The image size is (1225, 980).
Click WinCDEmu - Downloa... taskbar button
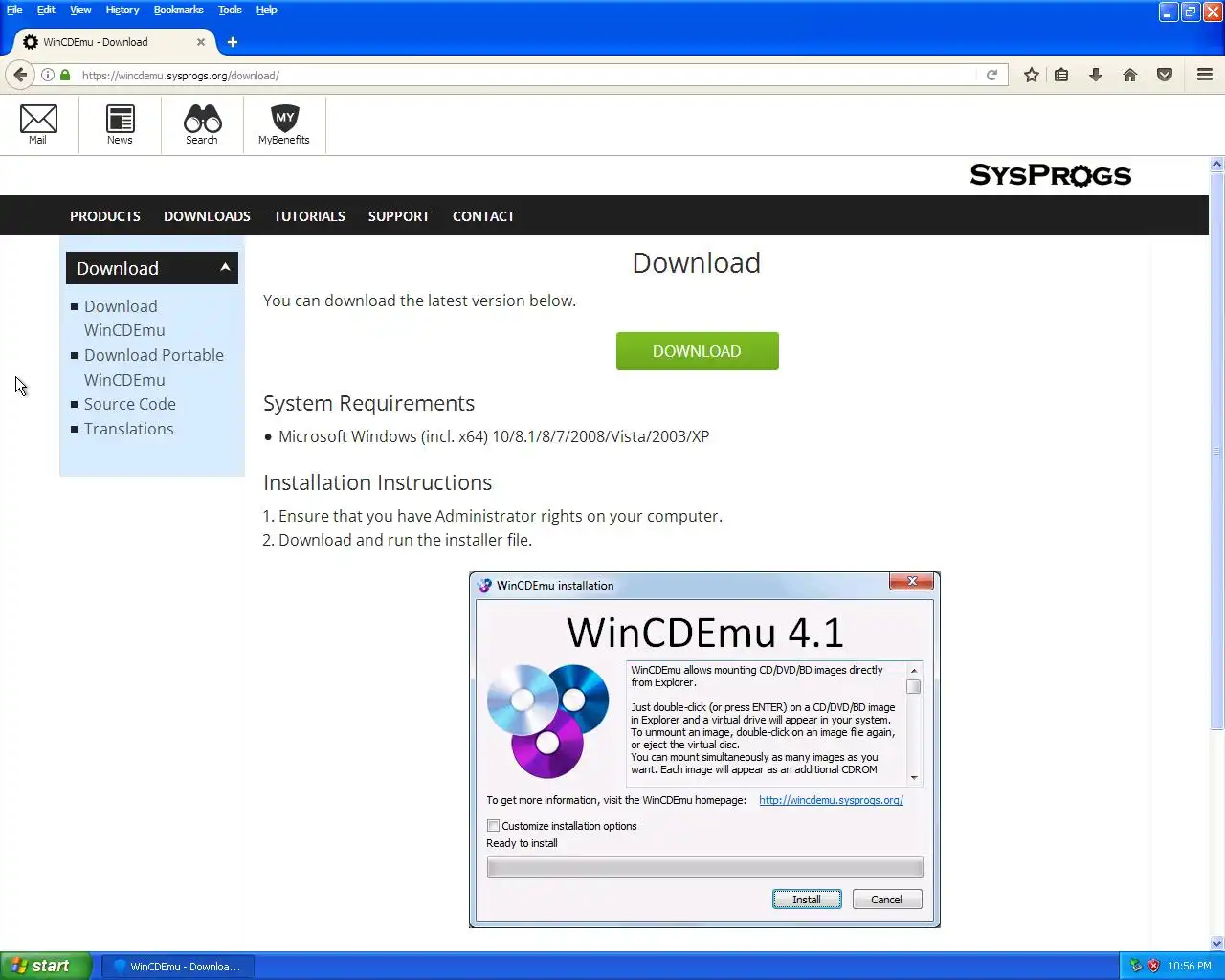pyautogui.click(x=178, y=966)
